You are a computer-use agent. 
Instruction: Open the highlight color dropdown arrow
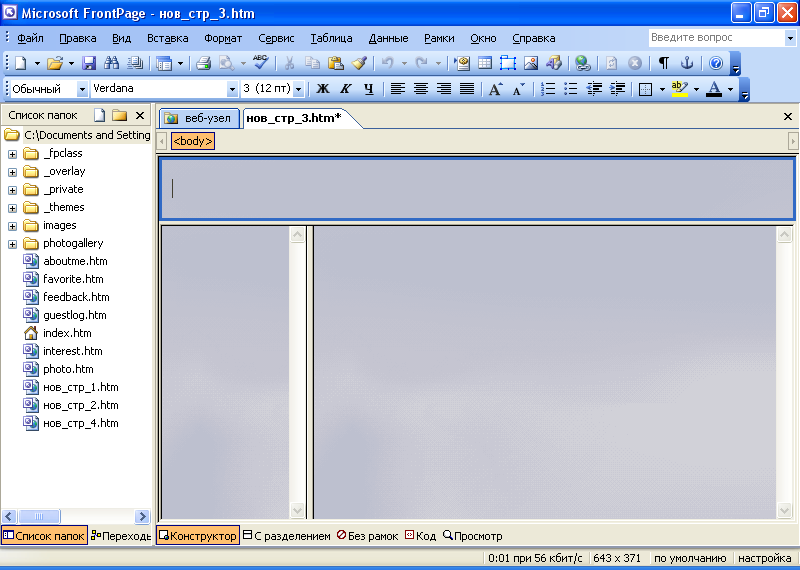click(x=696, y=89)
